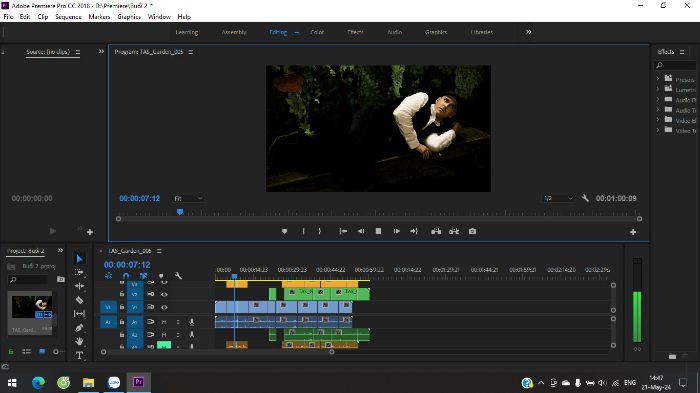700x393 pixels.
Task: Select the Slip tool
Action: pos(79,314)
